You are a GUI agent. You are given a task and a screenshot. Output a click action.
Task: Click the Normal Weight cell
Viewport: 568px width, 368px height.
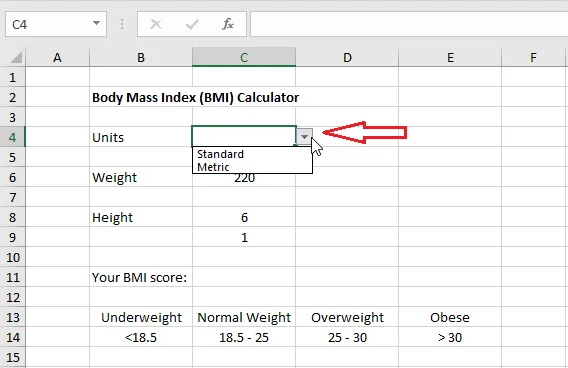tap(244, 317)
